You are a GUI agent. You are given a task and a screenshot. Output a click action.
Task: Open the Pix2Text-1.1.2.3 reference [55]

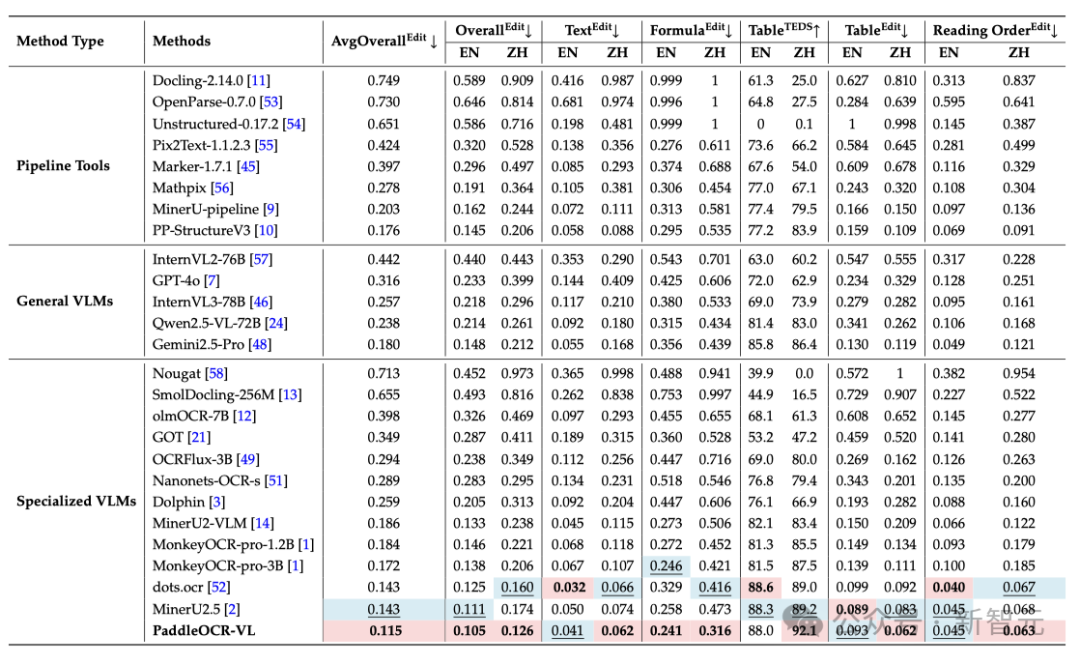[266, 144]
